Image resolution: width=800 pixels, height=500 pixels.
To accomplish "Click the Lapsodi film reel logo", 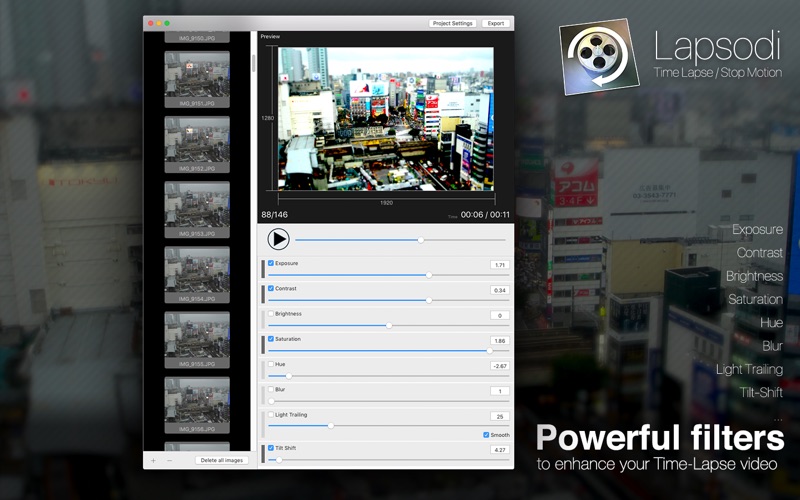I will 598,56.
